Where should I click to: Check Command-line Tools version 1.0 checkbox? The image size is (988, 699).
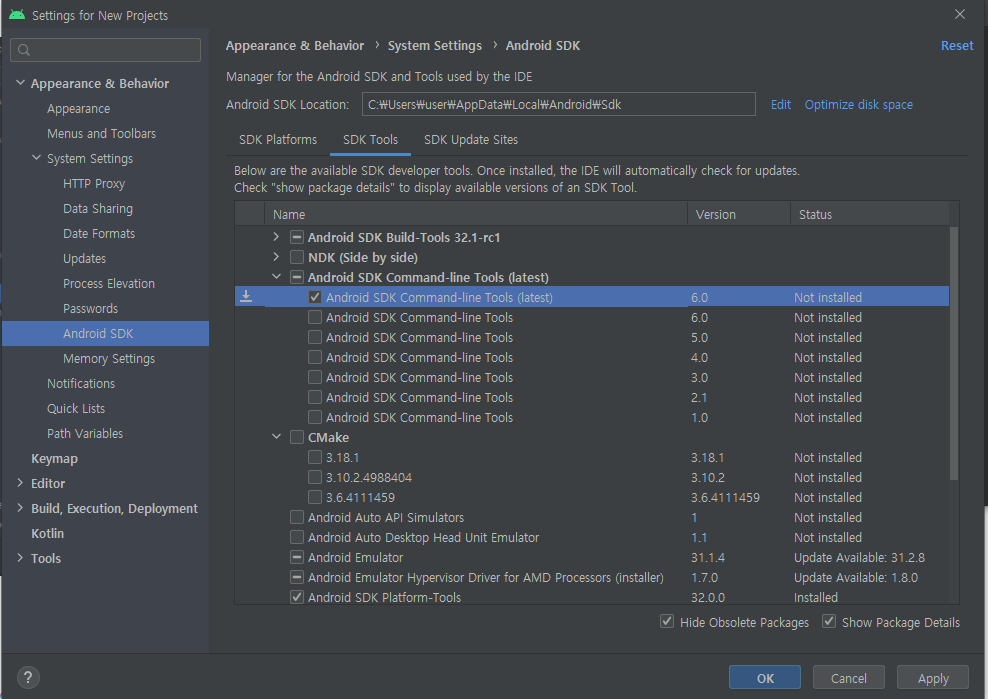pyautogui.click(x=315, y=417)
